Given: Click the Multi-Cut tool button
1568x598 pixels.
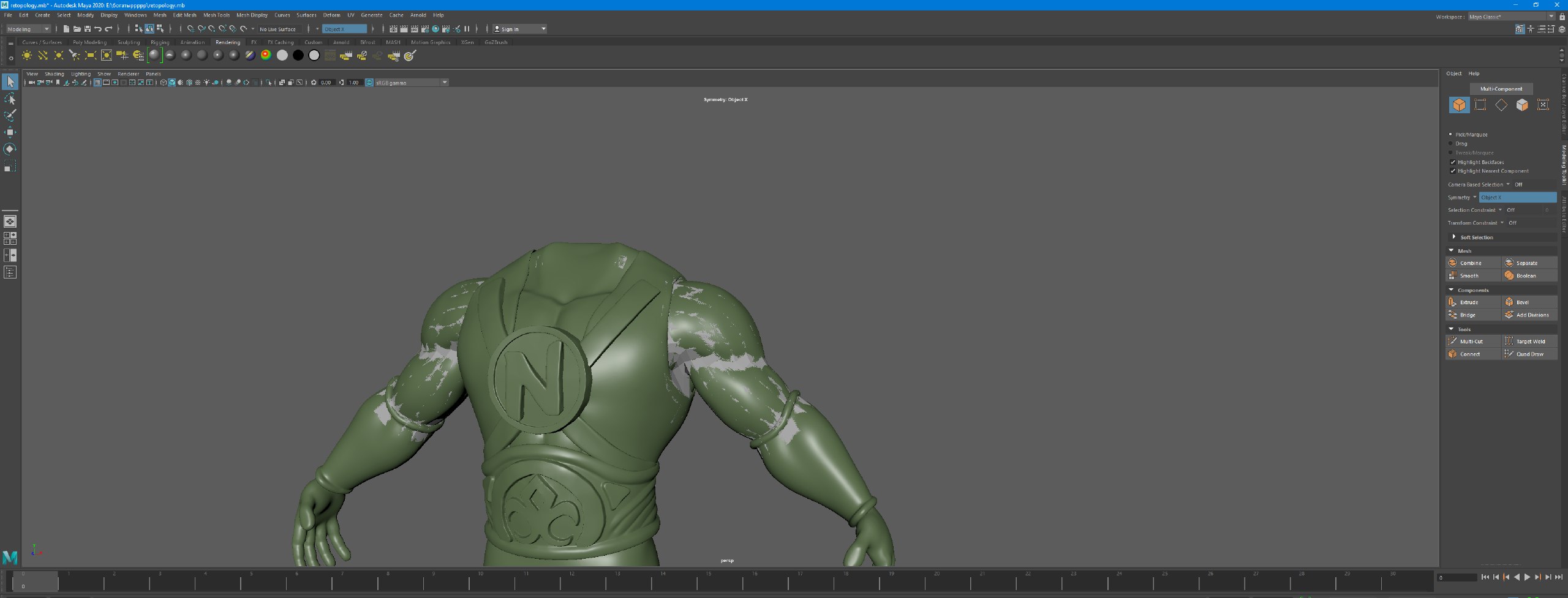Looking at the screenshot, I should (x=1473, y=341).
